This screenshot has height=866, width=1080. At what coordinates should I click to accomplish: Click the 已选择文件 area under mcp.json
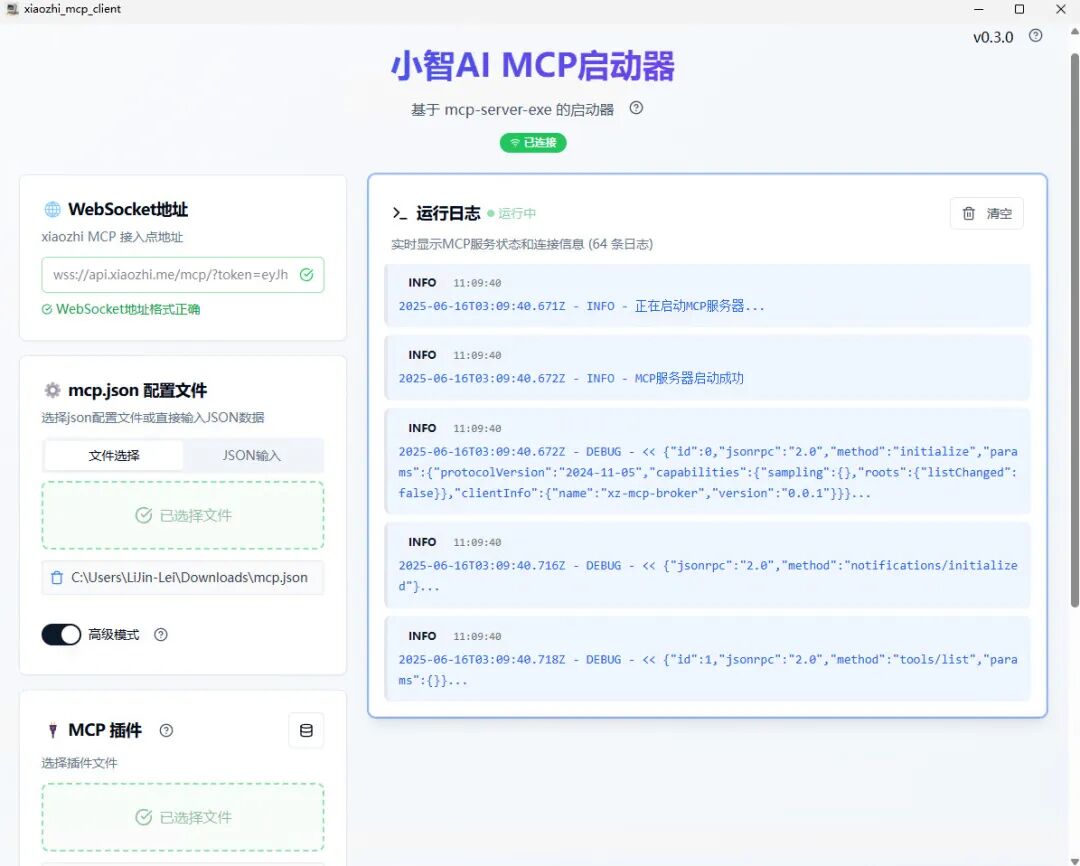tap(182, 516)
